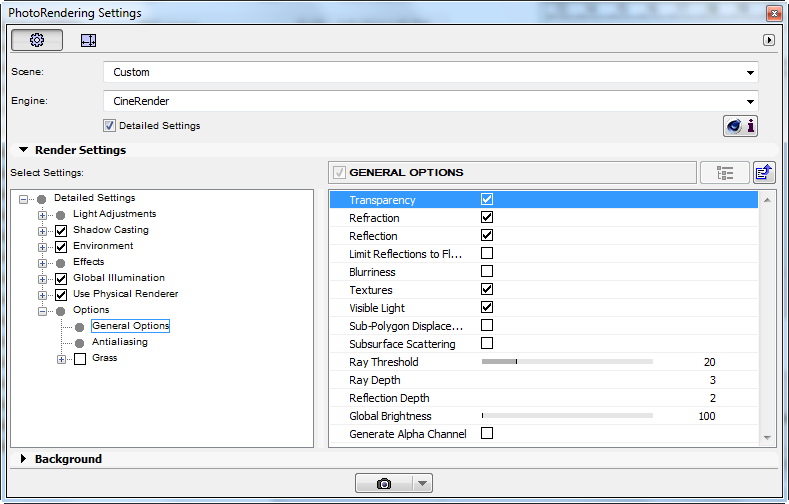Click the CineRender info button
789x504 pixels.
coord(740,126)
